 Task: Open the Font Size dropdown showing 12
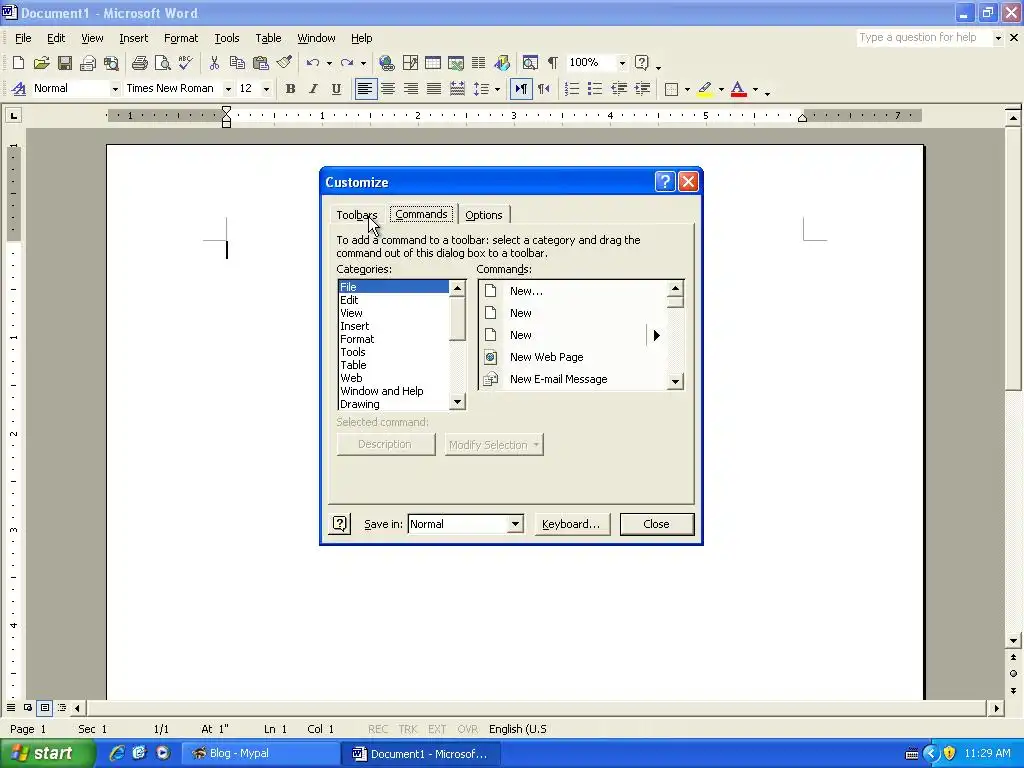(266, 89)
